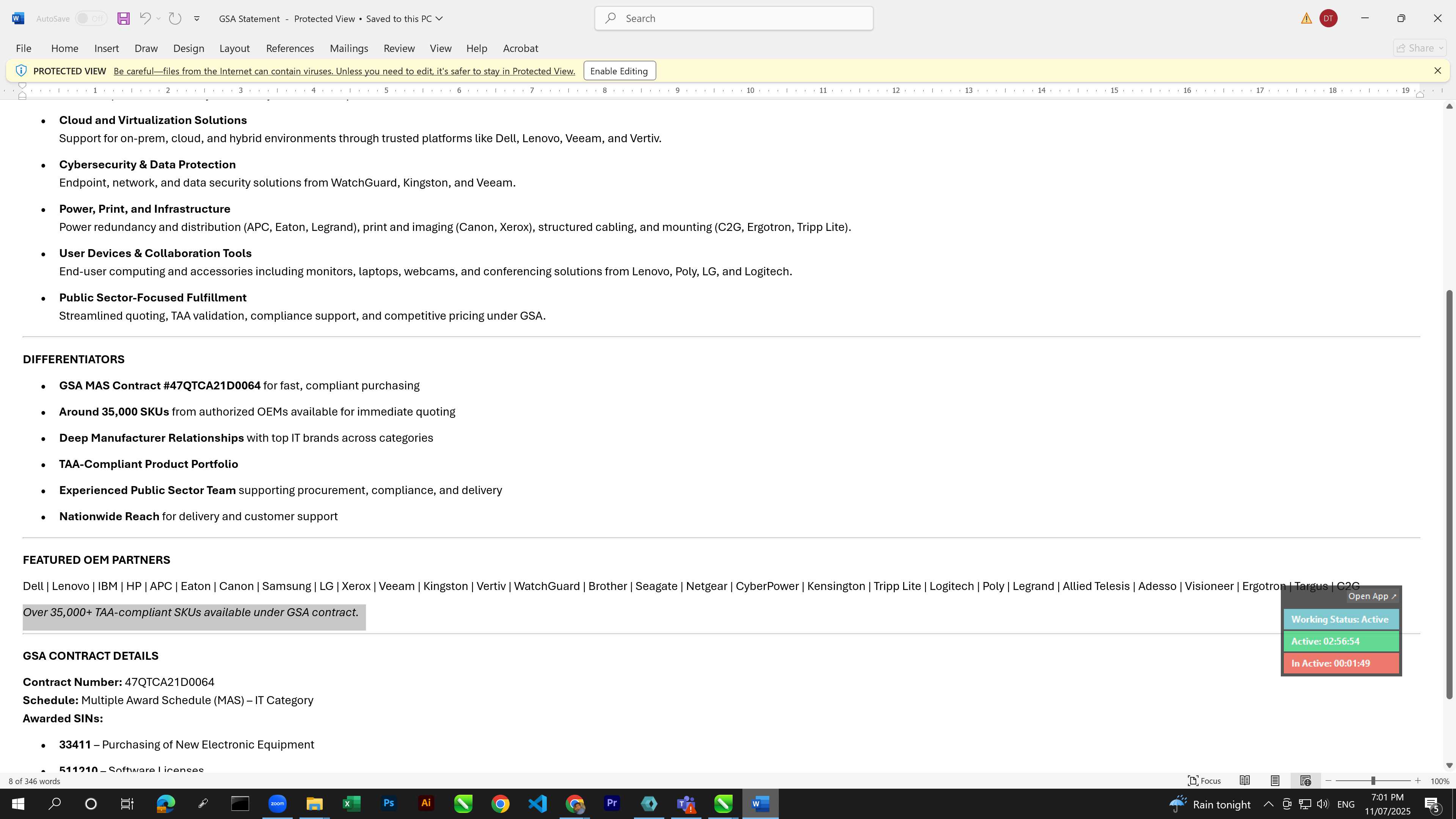Open the Acrobat tab

pos(521,49)
